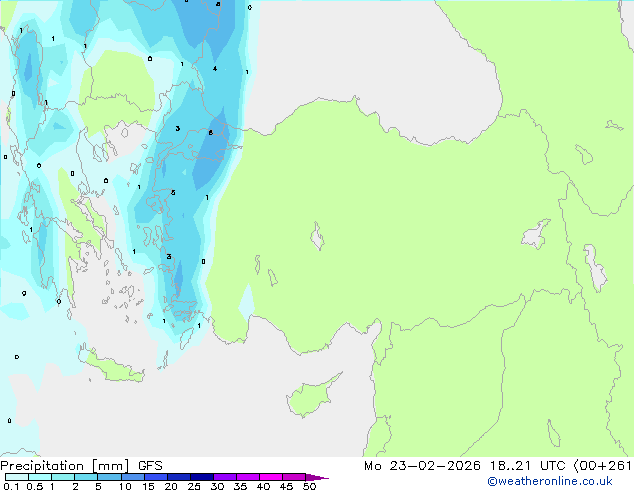Select the 40–45 mm magenta legend swatch
Viewport: 634px width, 490px height.
[271, 477]
